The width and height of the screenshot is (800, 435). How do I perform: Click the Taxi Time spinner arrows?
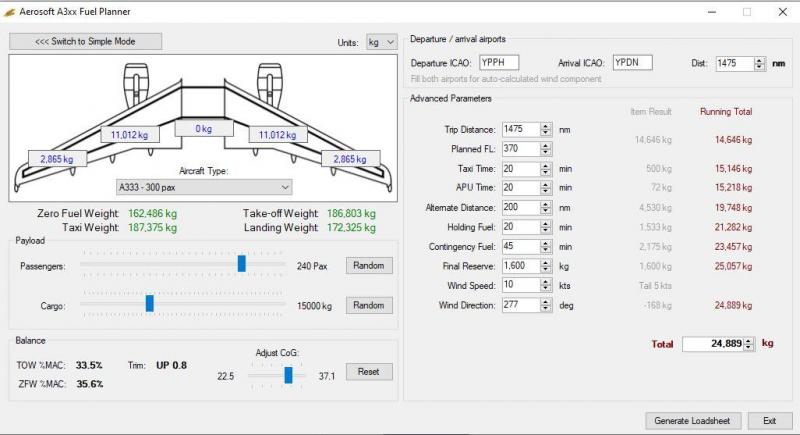click(546, 169)
